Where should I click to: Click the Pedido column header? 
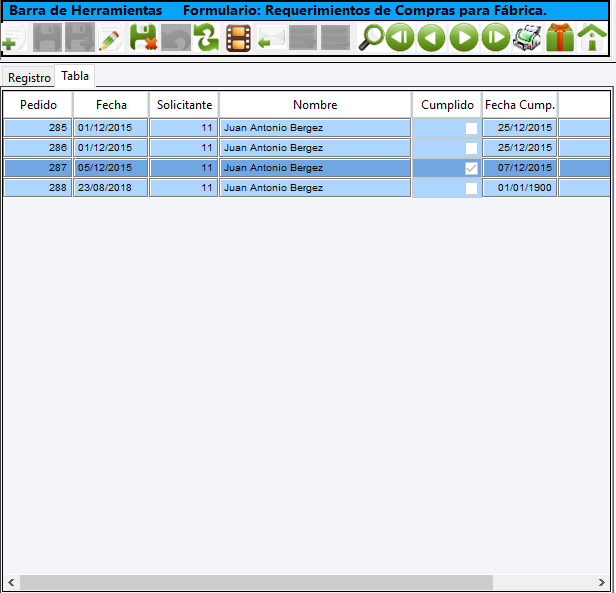click(x=38, y=105)
